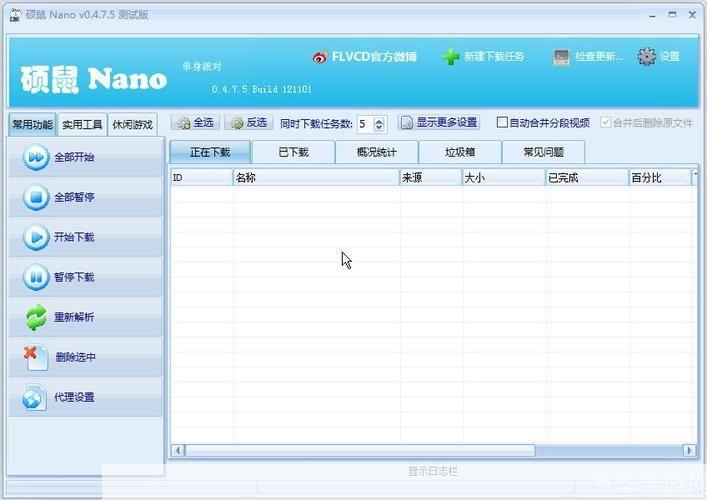Open the 正在下载 tab
Screen dimensions: 707x500
[x=210, y=152]
